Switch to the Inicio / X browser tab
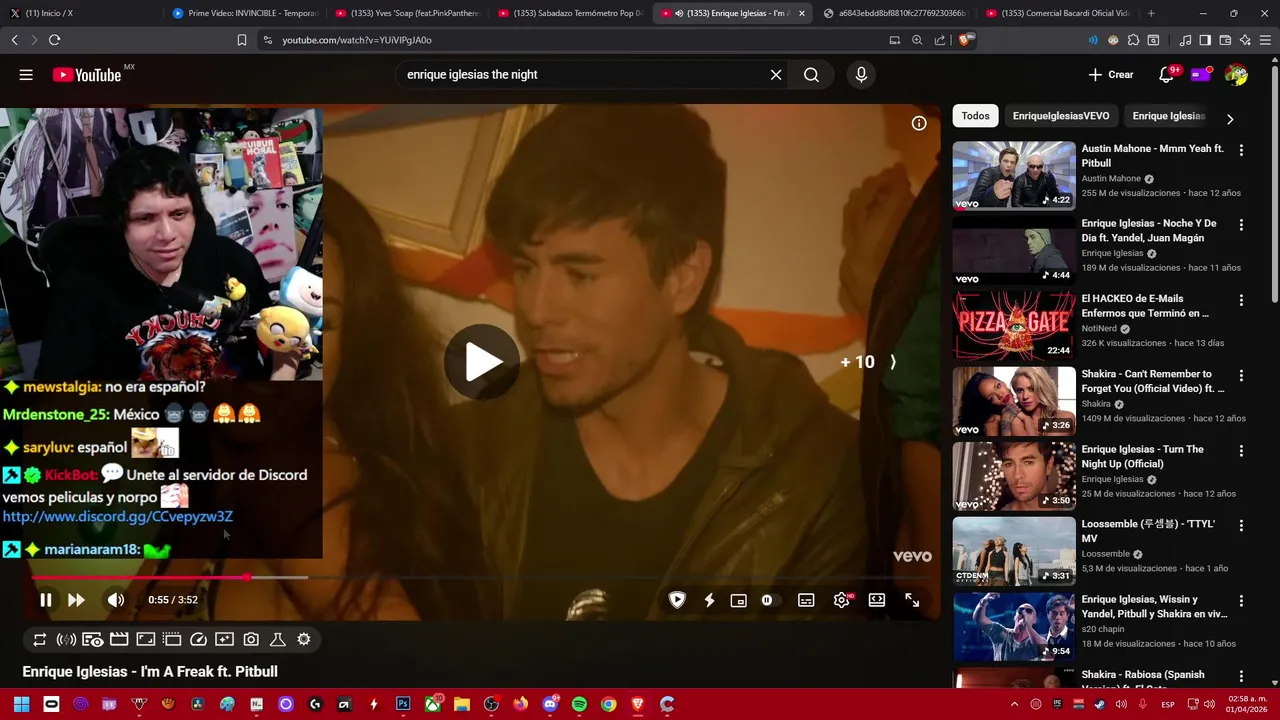 tap(80, 13)
